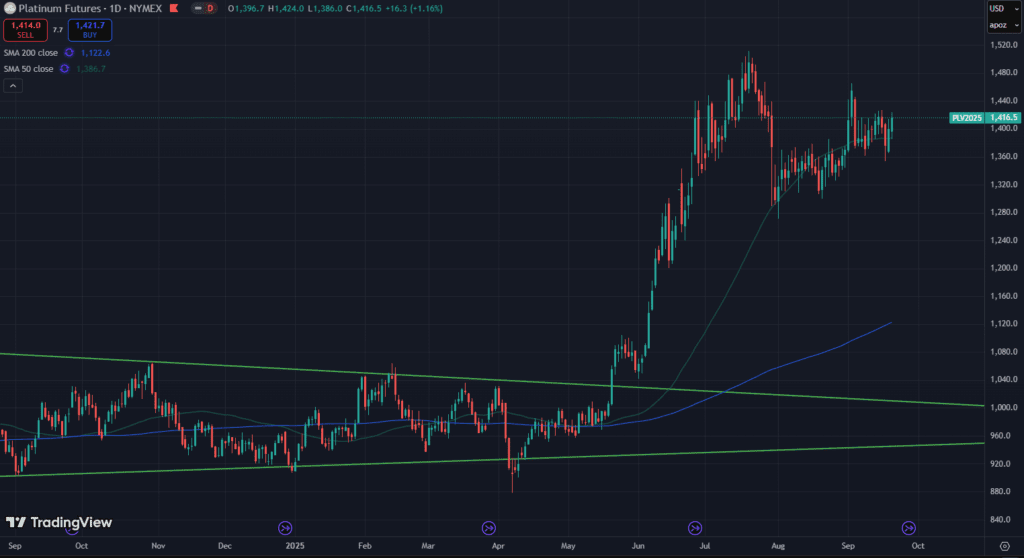The image size is (1024, 558).
Task: Open time axis settings gear icon
Action: point(1000,547)
